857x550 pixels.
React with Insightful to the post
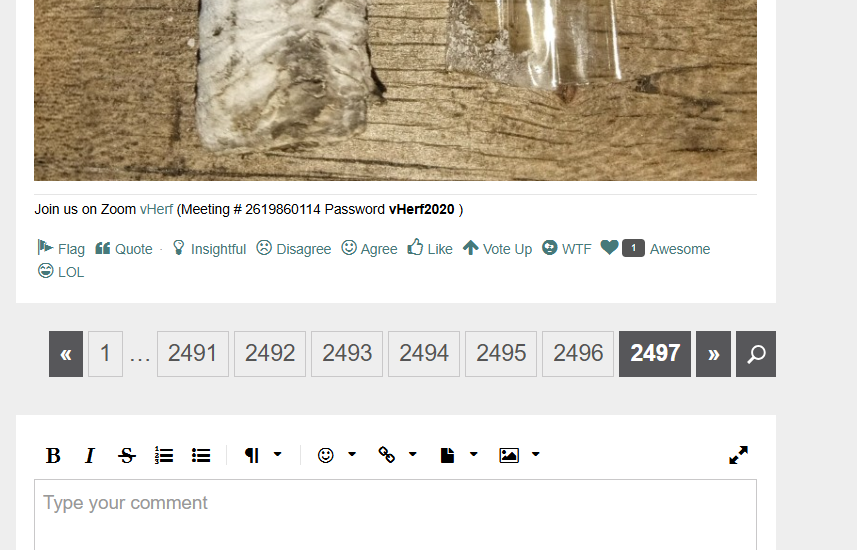209,249
